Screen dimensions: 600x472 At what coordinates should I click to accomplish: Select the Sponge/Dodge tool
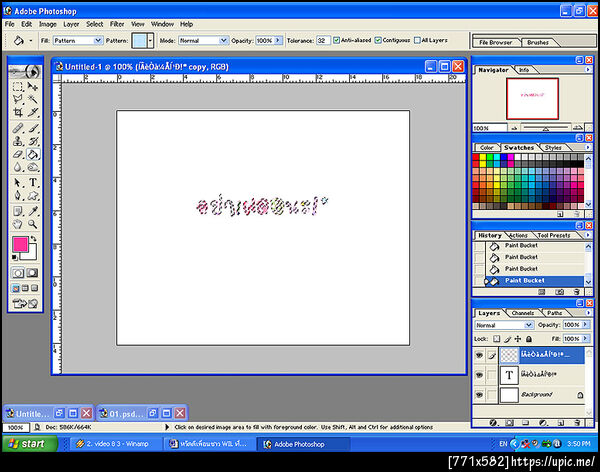tap(33, 167)
